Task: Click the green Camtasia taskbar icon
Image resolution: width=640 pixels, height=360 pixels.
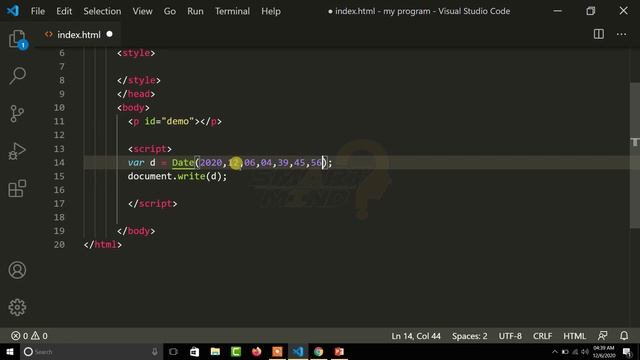Action: coord(236,351)
